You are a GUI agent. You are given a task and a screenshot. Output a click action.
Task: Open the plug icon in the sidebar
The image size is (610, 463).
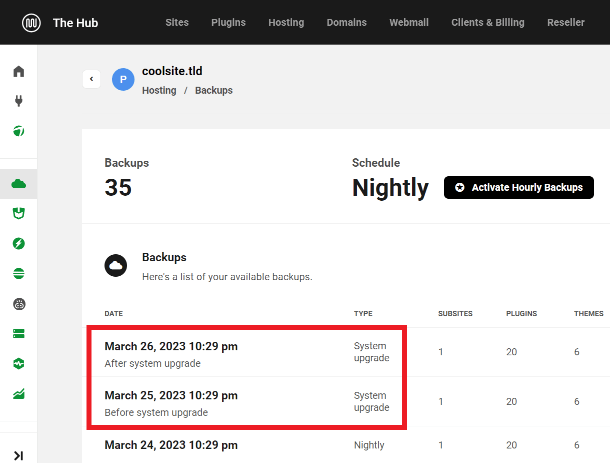[18, 101]
